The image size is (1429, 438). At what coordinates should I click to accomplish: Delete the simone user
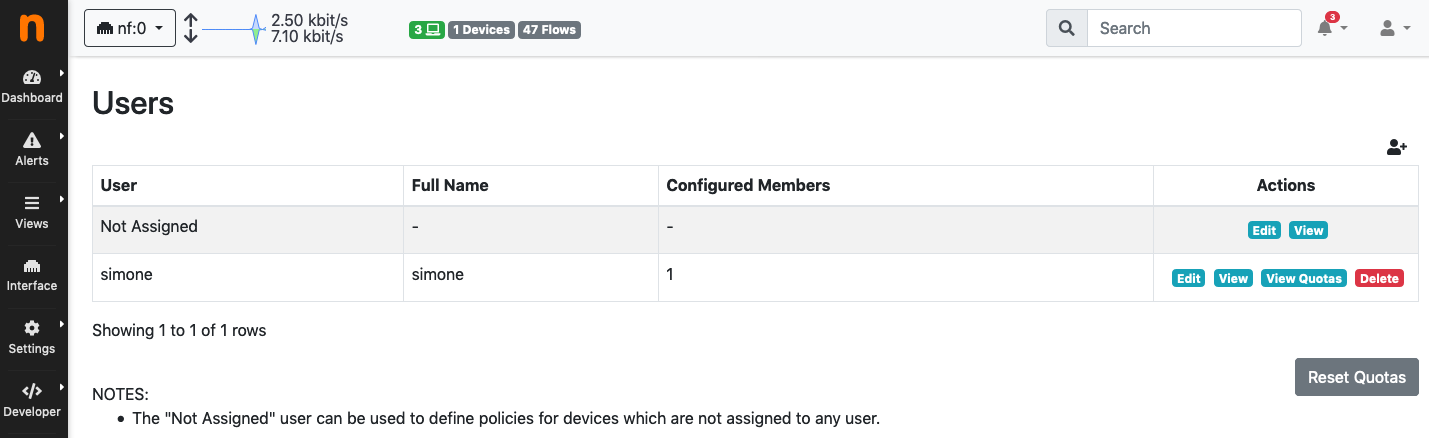tap(1379, 278)
